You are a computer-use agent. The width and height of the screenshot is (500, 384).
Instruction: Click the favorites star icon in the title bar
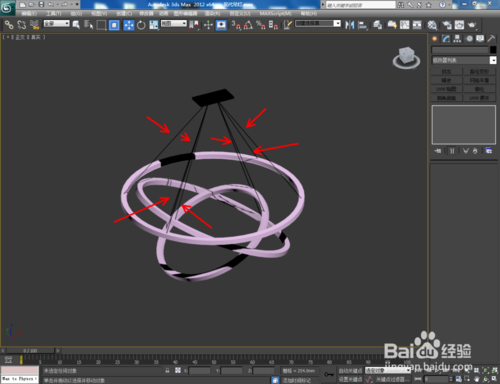429,5
